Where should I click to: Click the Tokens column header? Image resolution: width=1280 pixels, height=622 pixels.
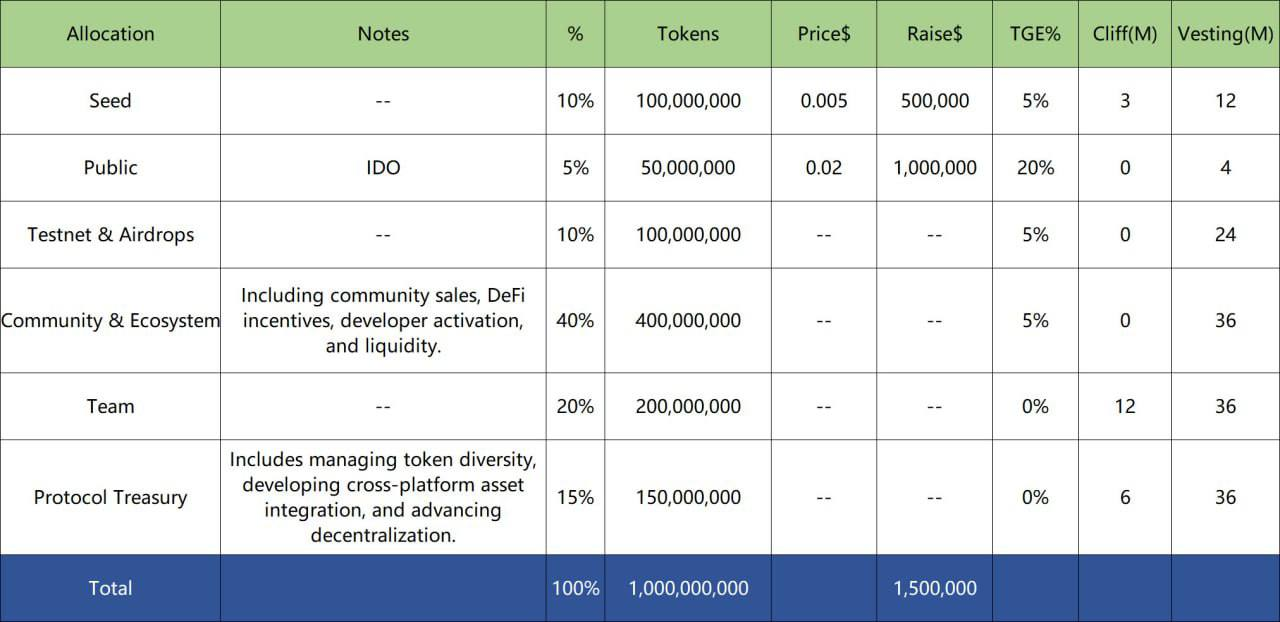click(x=688, y=34)
